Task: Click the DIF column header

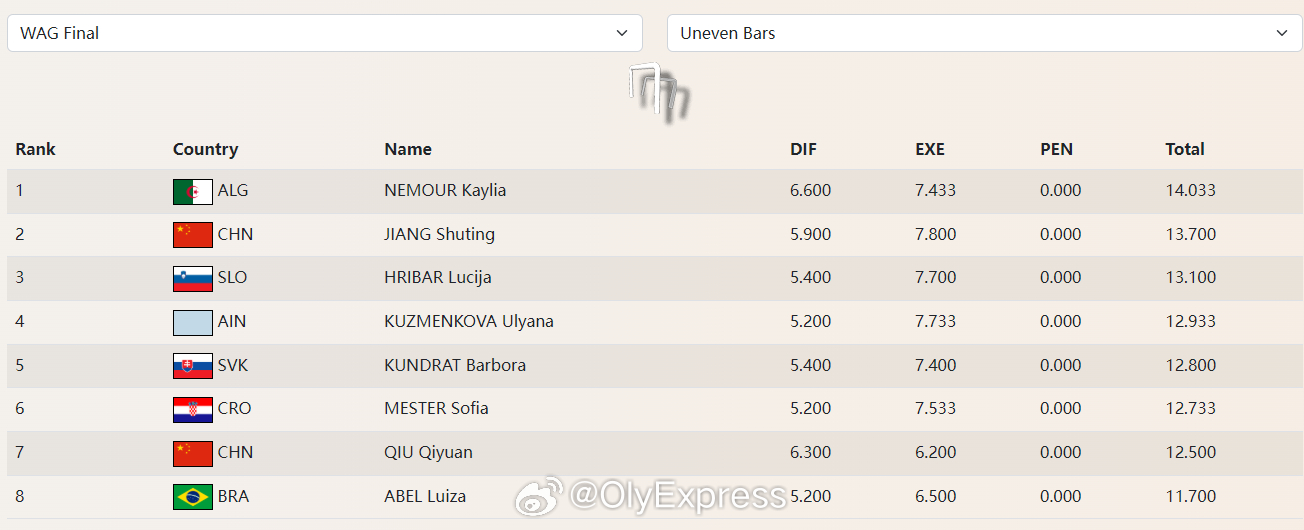Action: click(803, 149)
